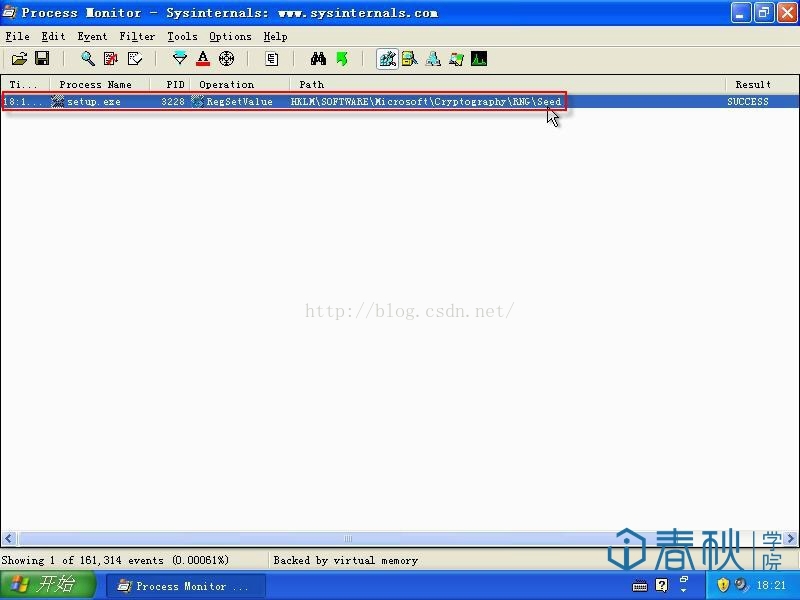Open the File menu
Screen dimensions: 800x600
(17, 36)
